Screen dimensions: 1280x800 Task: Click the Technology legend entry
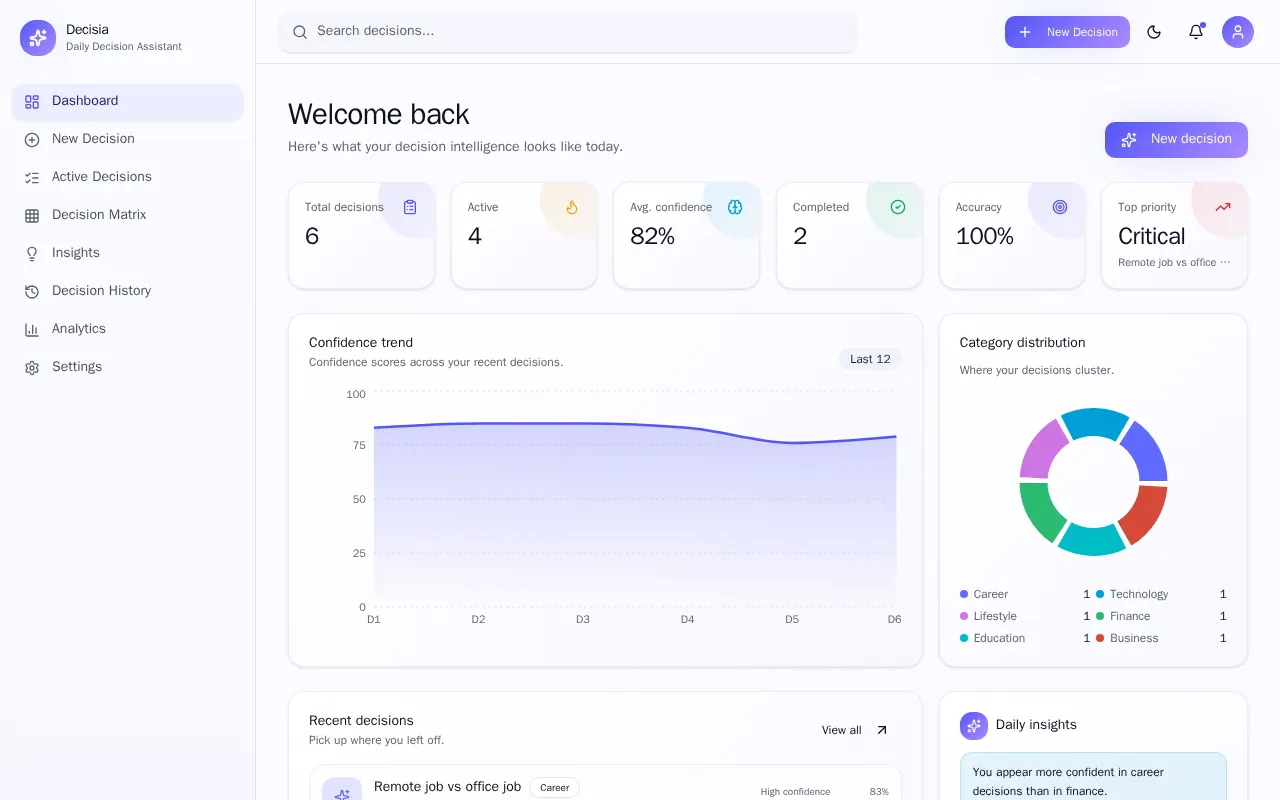(x=1161, y=594)
